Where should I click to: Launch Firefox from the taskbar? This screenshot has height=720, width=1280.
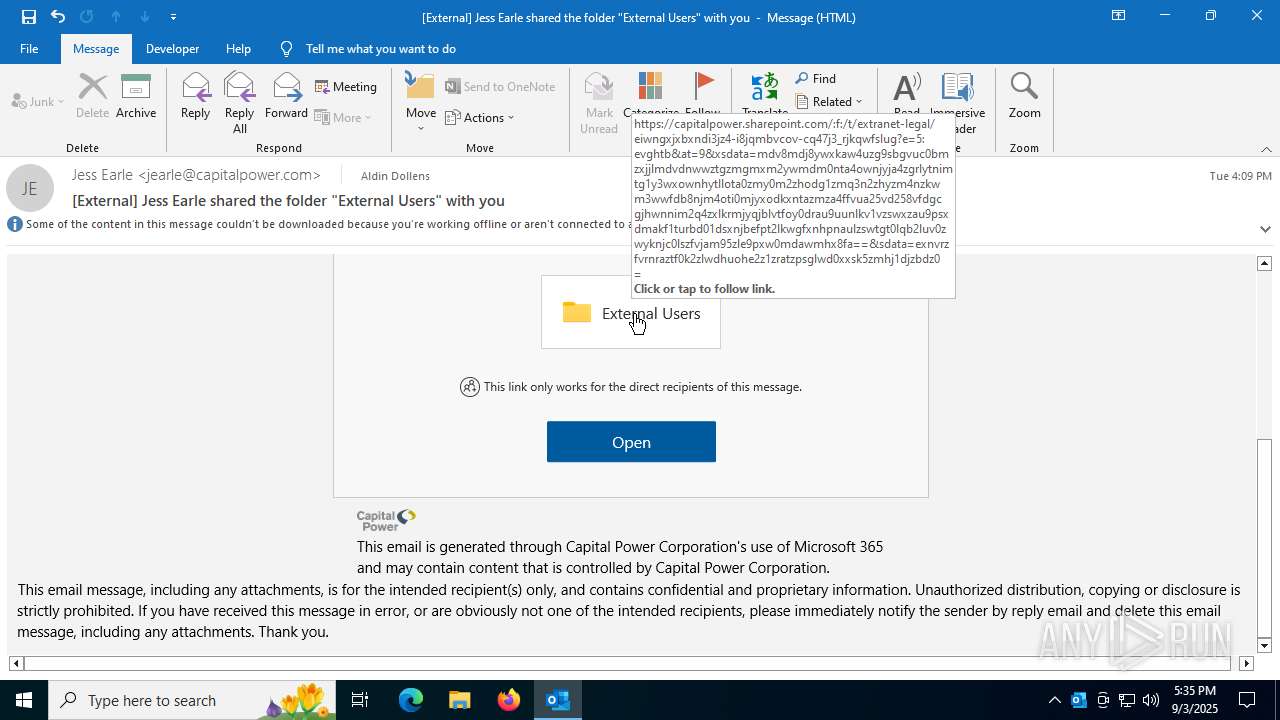[x=508, y=700]
